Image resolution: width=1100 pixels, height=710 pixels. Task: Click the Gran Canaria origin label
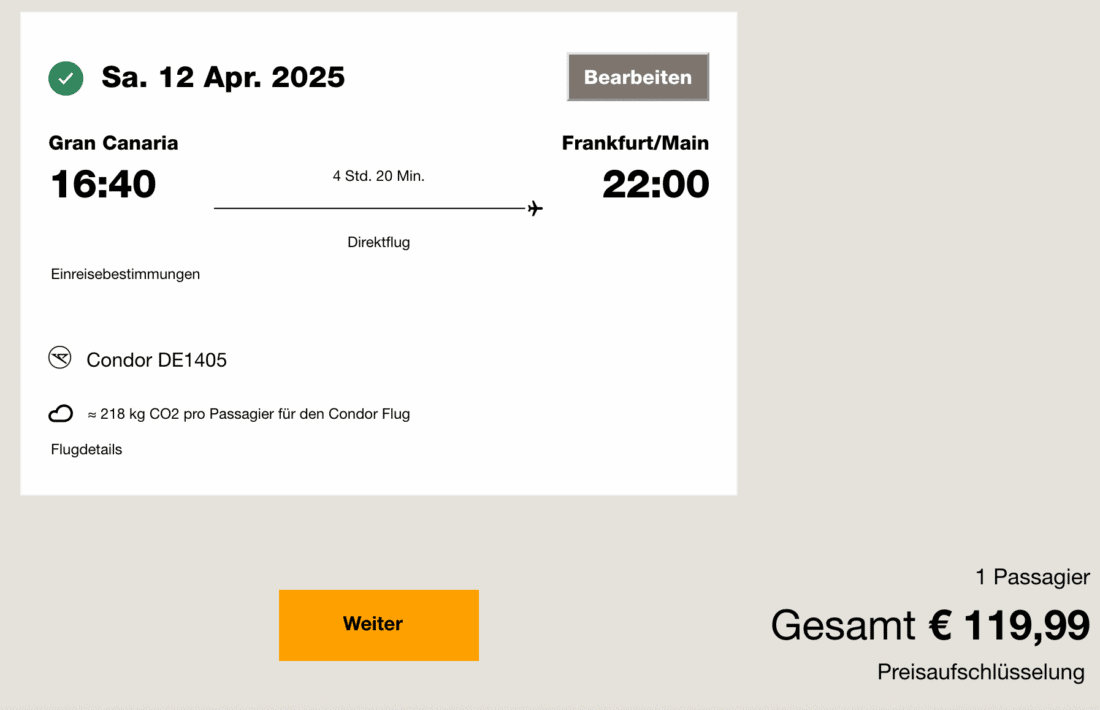point(113,143)
